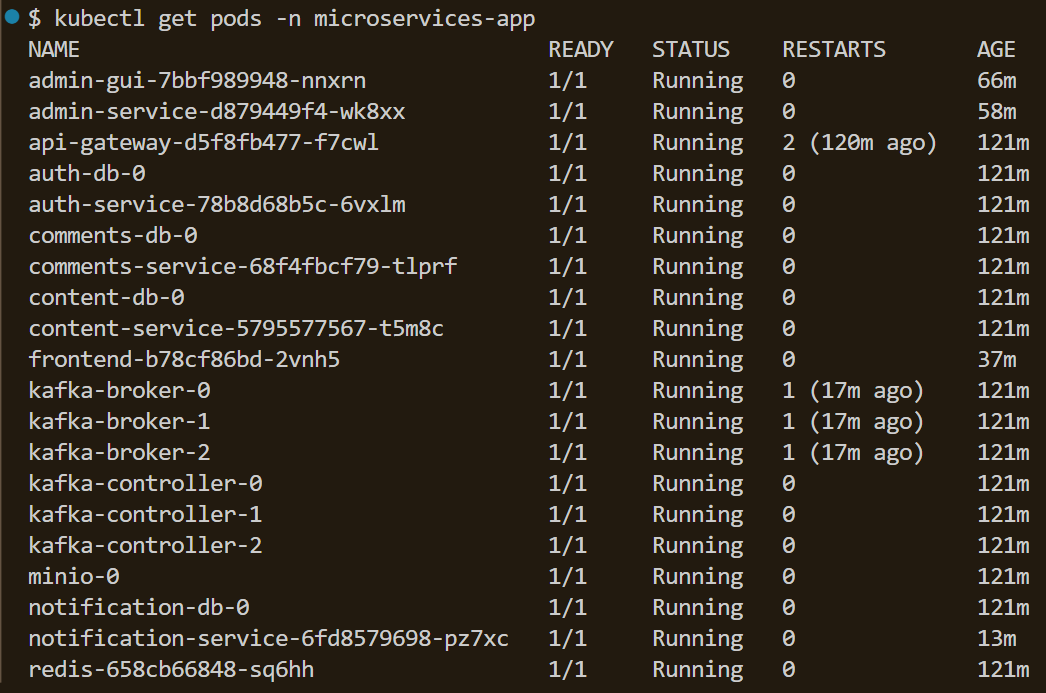Image resolution: width=1046 pixels, height=693 pixels.
Task: Click the frontend-b78cf86bd-2vnh5 pod name
Action: [184, 359]
